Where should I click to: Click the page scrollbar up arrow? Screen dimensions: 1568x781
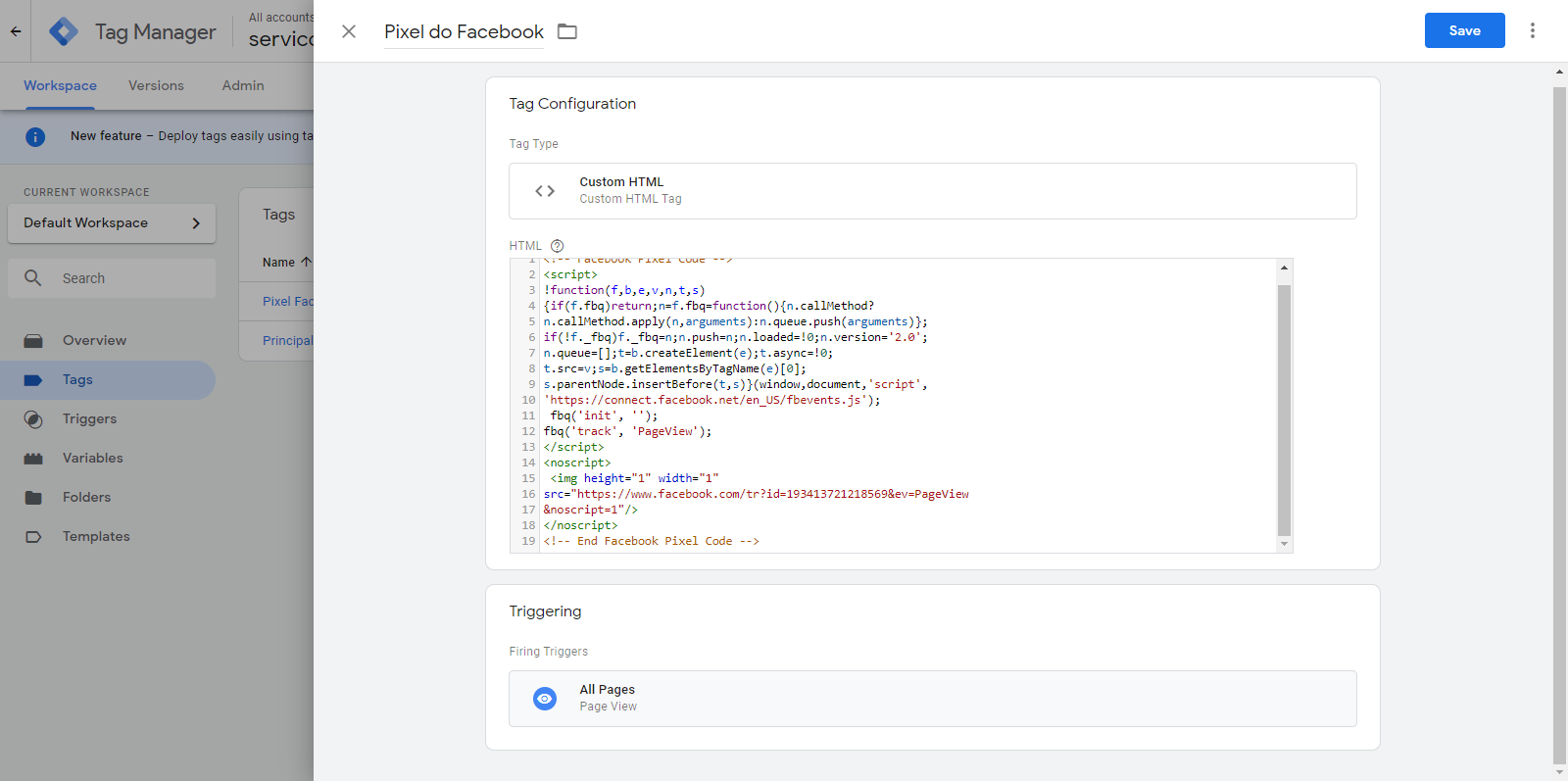point(1559,72)
